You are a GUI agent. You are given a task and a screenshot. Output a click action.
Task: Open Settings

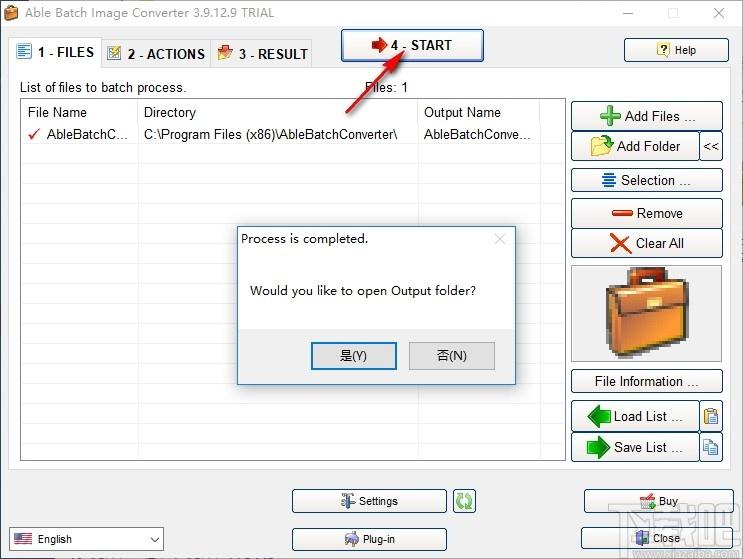(x=369, y=501)
